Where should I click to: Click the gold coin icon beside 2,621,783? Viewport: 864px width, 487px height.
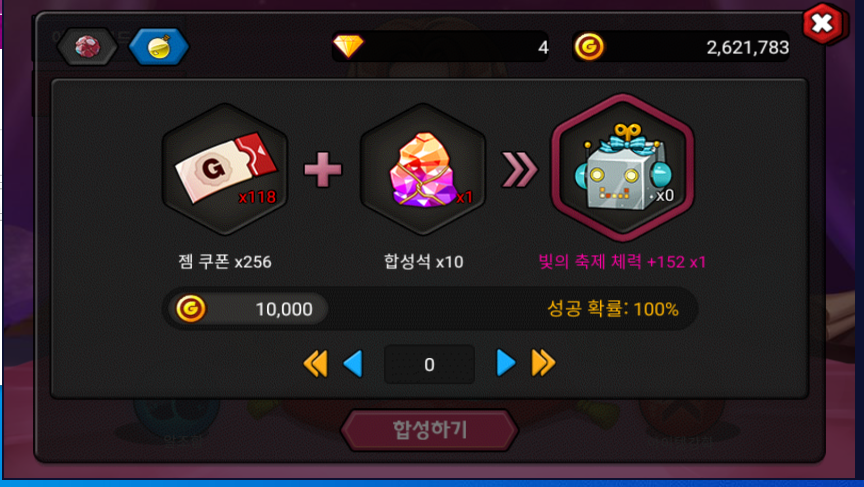coord(589,47)
